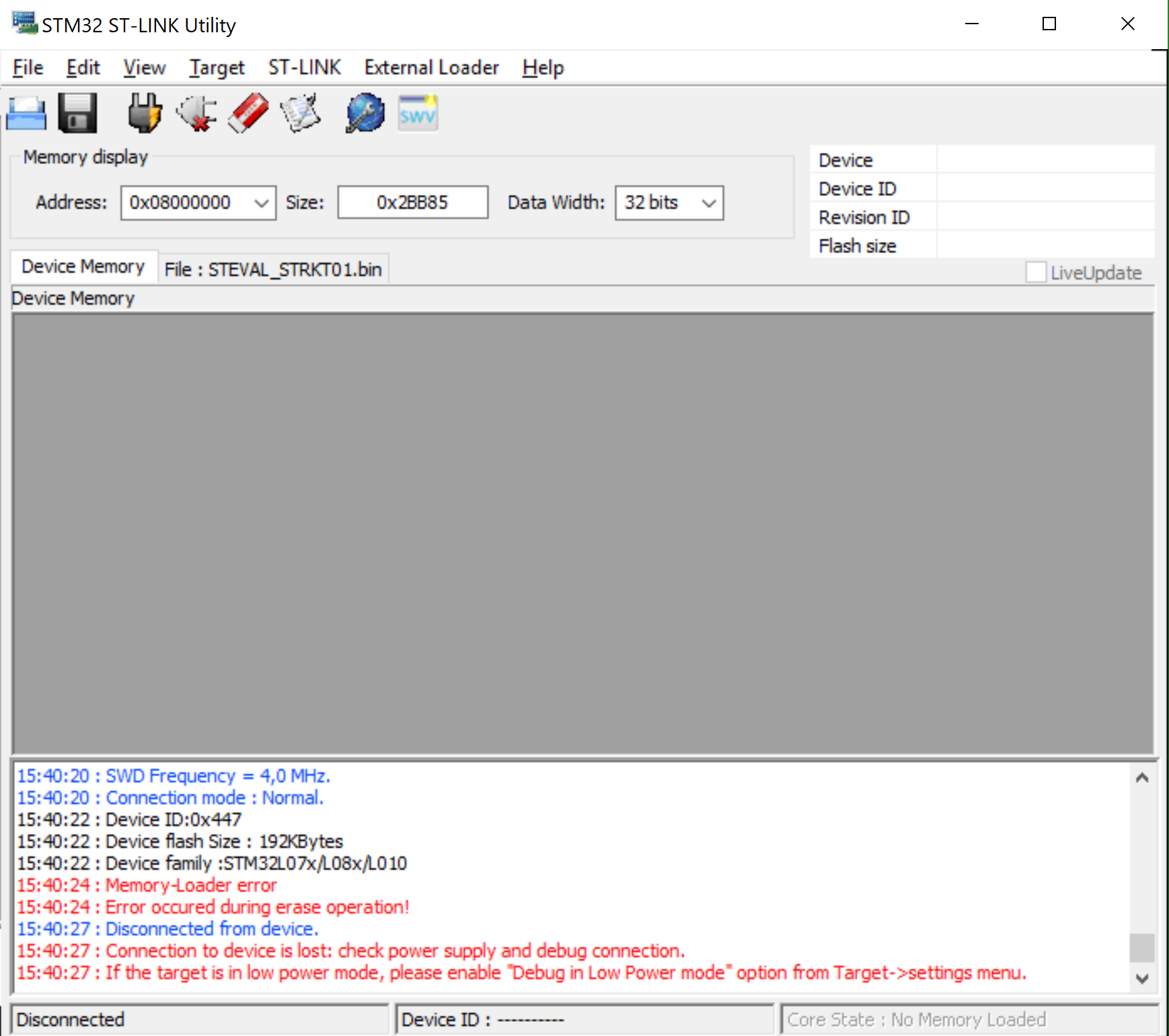Click the Size input field 0x2BB85
1169x1036 pixels.
[x=412, y=202]
